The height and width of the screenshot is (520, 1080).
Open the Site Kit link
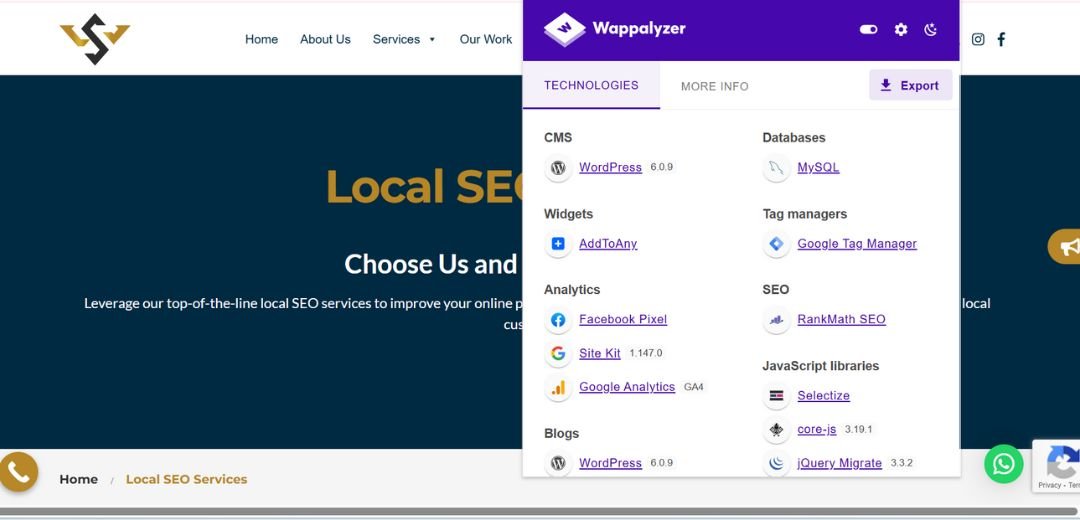pyautogui.click(x=600, y=353)
